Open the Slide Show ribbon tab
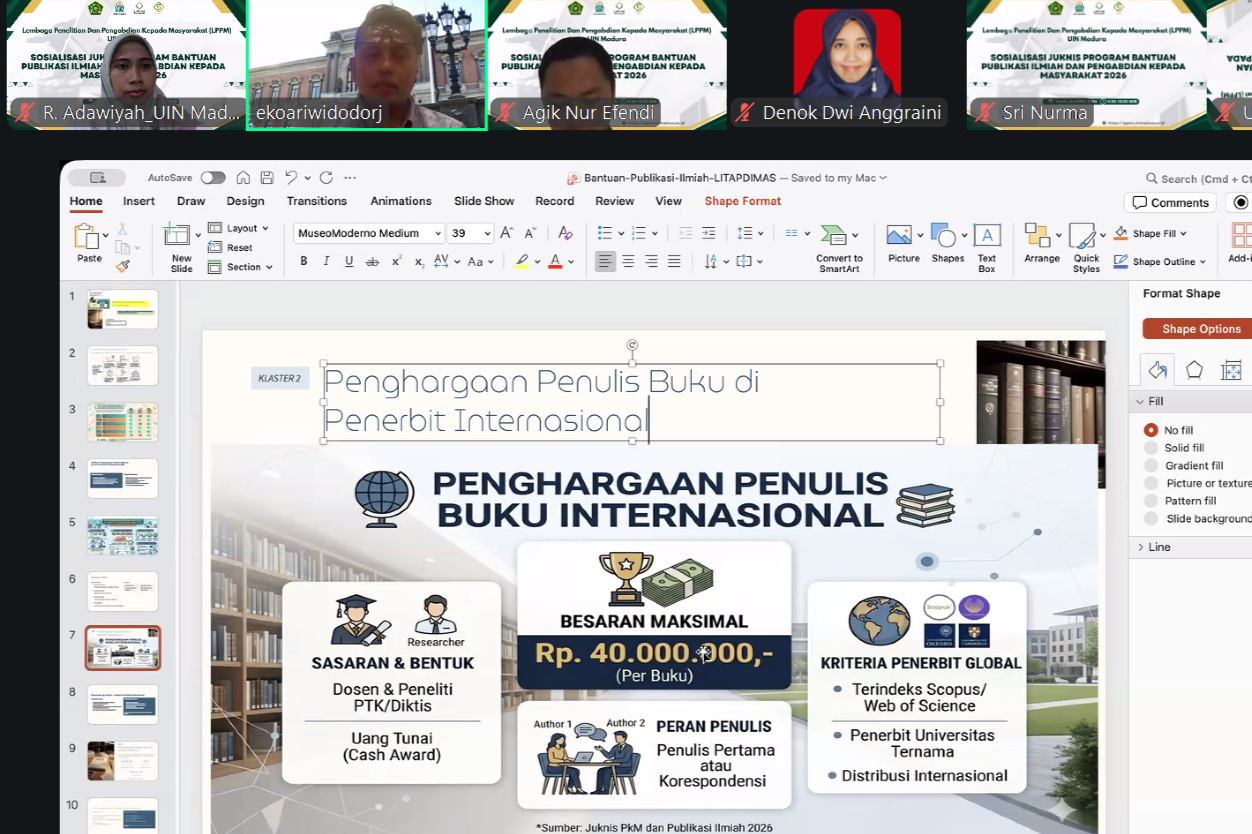 [x=484, y=201]
